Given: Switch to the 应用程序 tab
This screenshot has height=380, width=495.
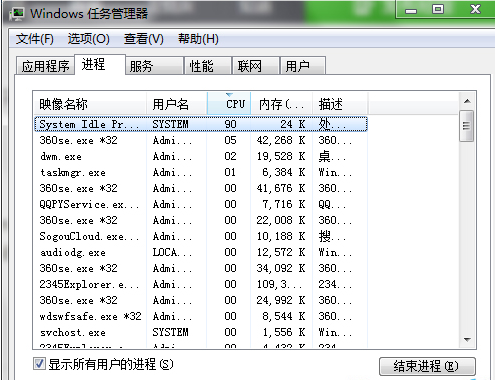Looking at the screenshot, I should [x=45, y=66].
